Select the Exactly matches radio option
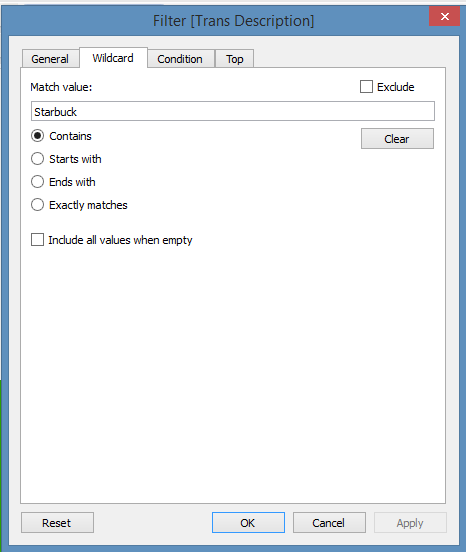466x552 pixels. click(x=38, y=205)
